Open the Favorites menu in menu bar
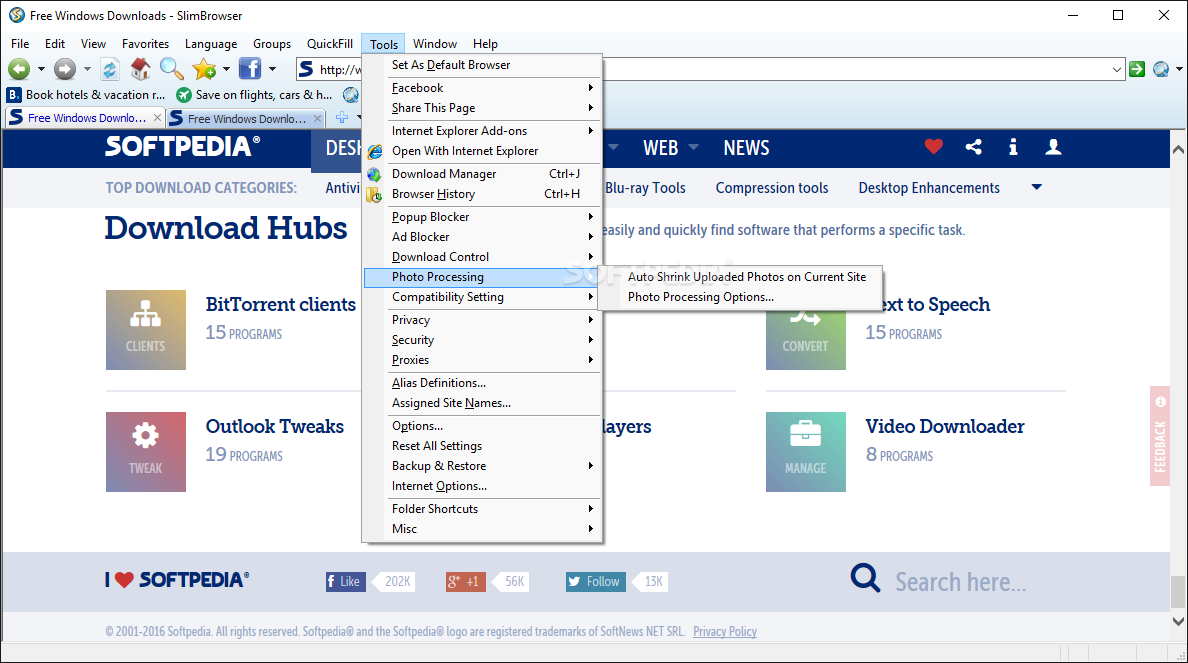Viewport: 1188px width, 663px height. tap(145, 44)
